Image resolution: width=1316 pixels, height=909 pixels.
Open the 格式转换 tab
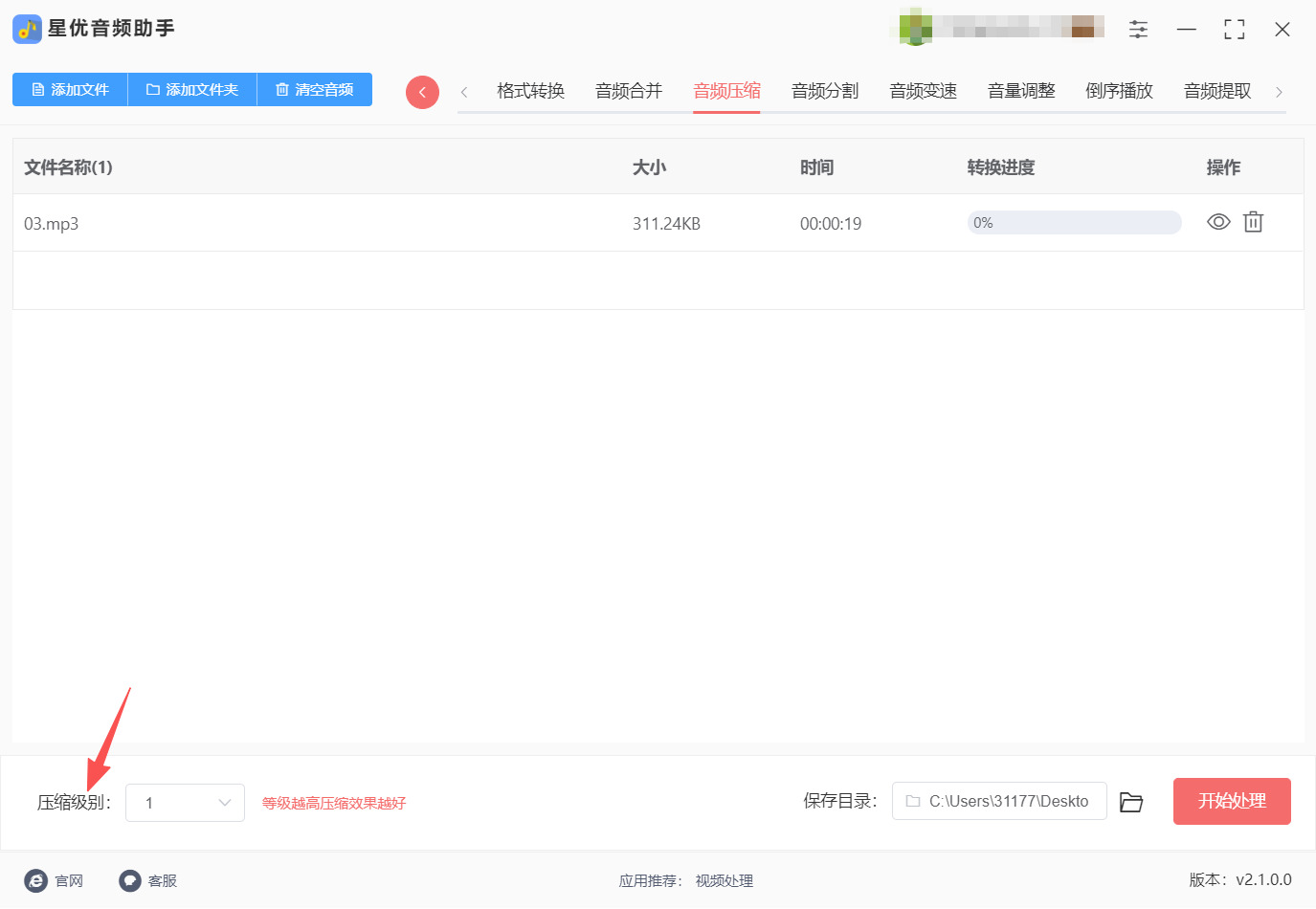tap(529, 90)
